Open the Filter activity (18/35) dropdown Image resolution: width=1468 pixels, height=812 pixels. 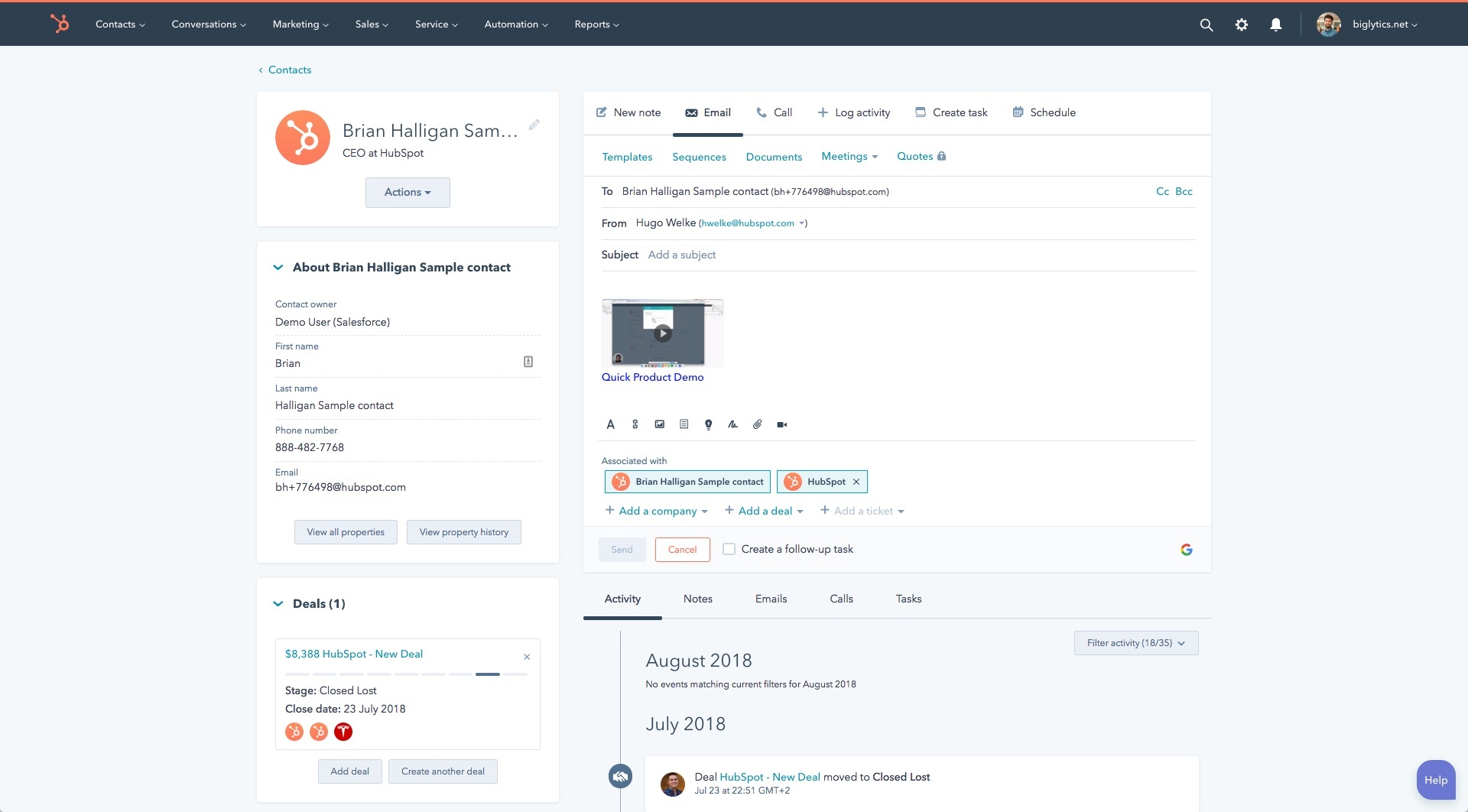pos(1135,643)
